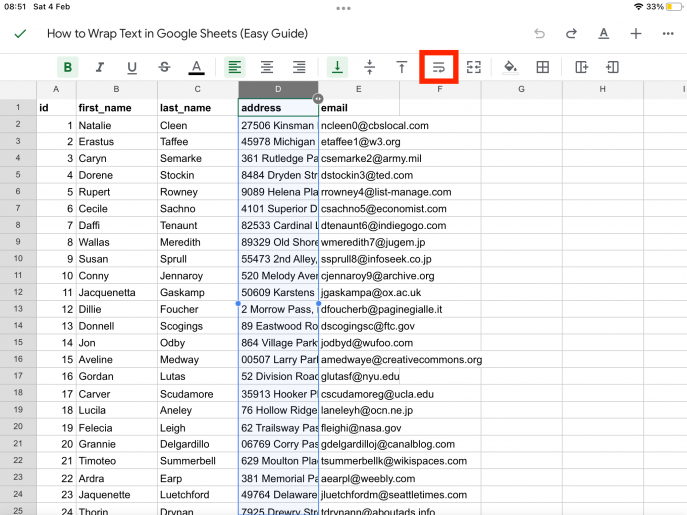
Task: Select the 'address' header cell
Action: click(278, 108)
